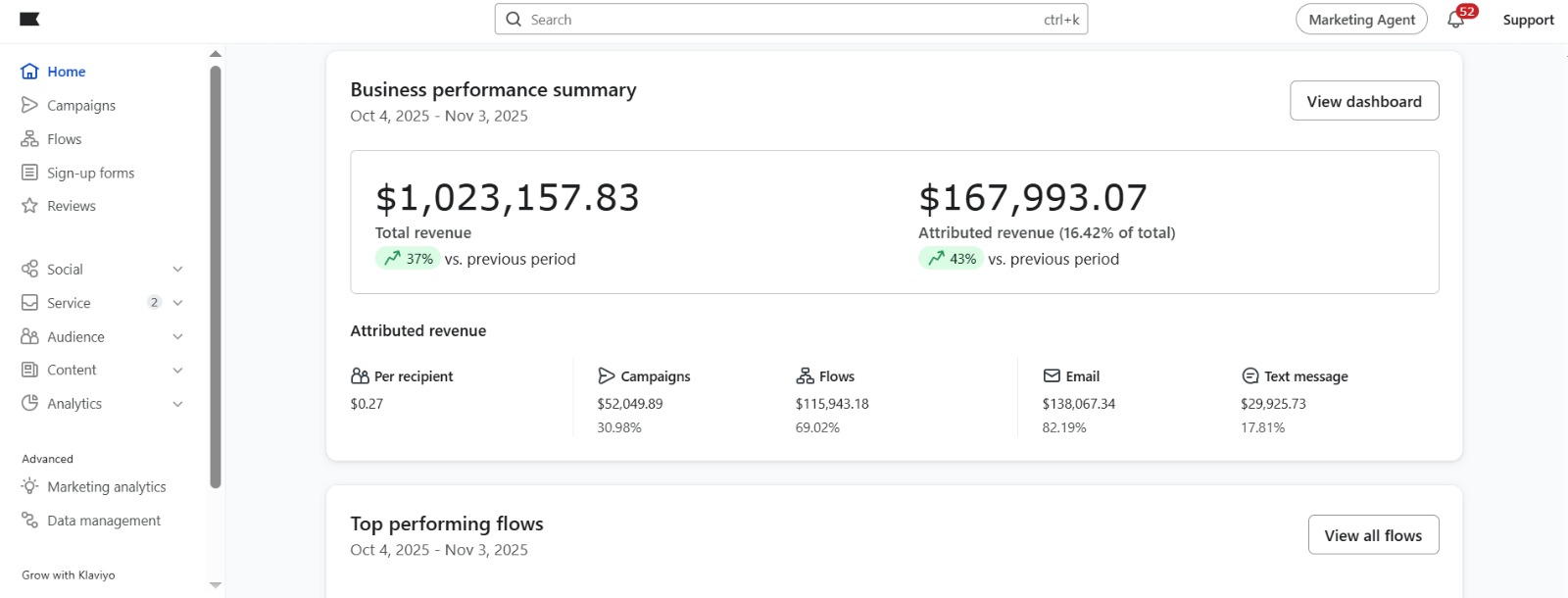Expand the Service section chevron

pyautogui.click(x=177, y=303)
